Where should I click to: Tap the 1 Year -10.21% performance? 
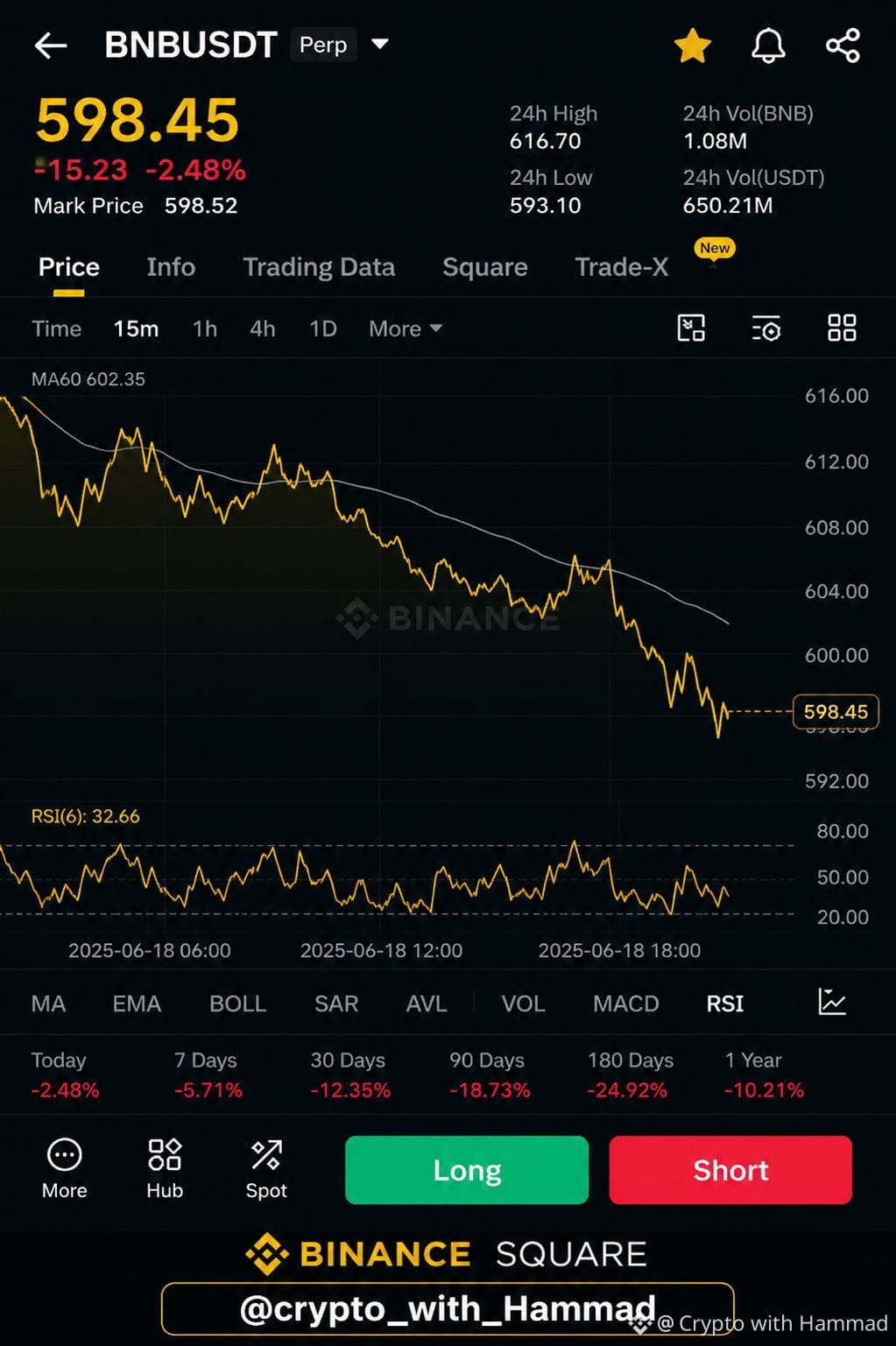point(764,1075)
